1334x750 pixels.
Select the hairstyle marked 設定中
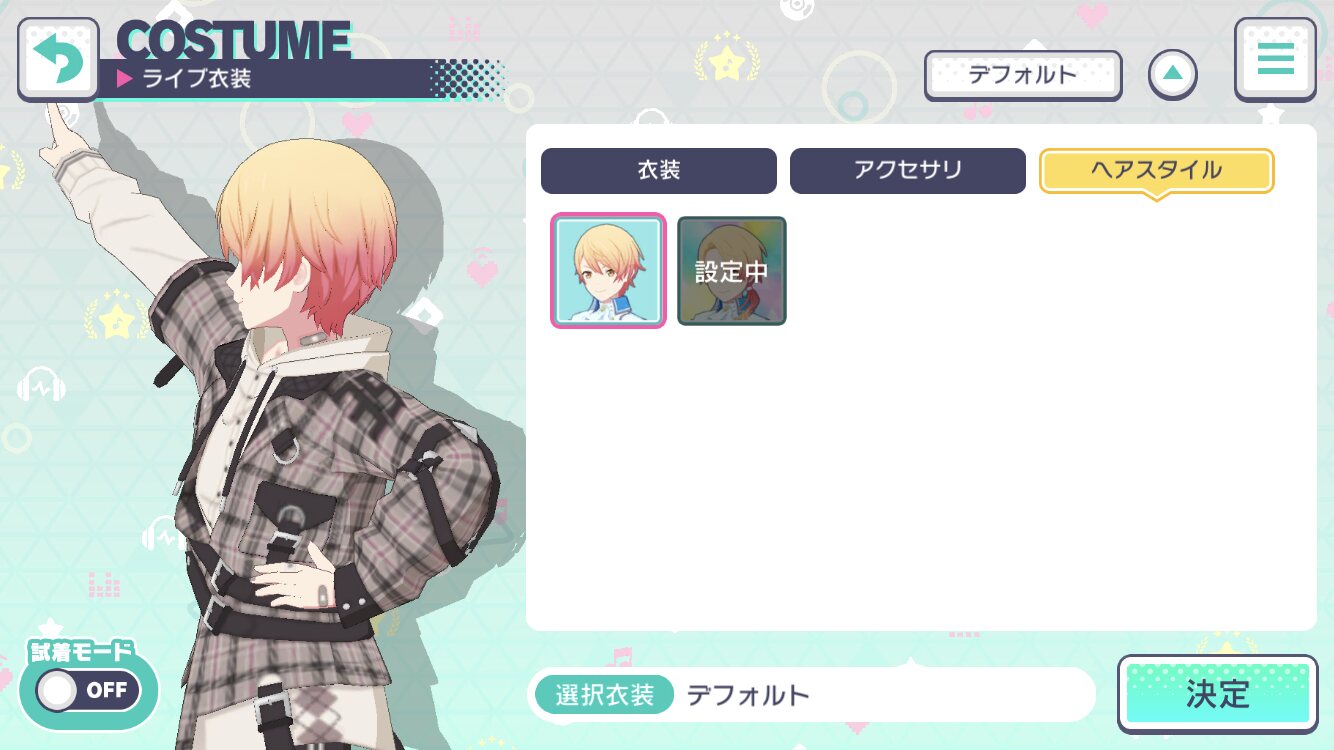(x=732, y=271)
